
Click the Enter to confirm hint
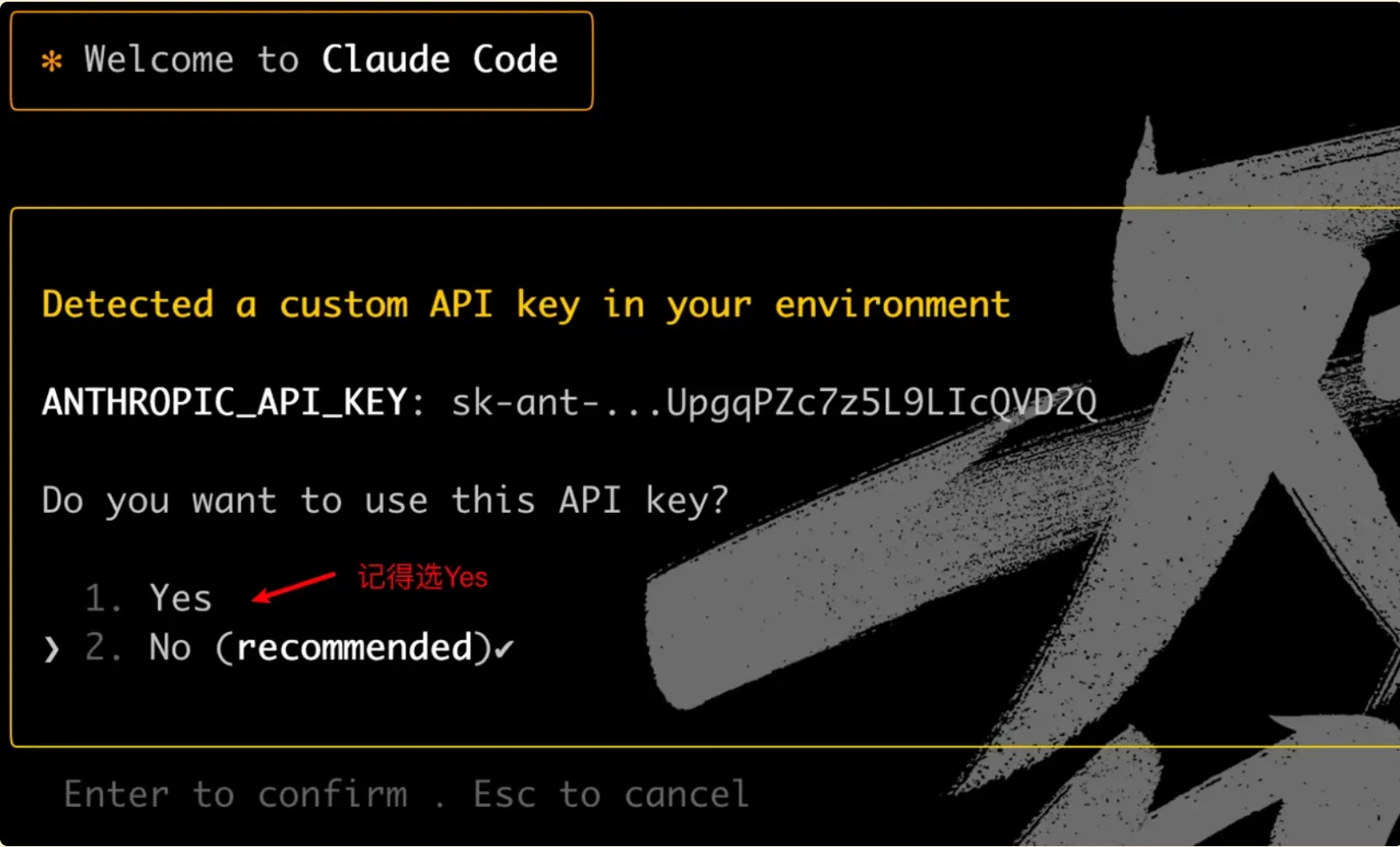click(236, 795)
